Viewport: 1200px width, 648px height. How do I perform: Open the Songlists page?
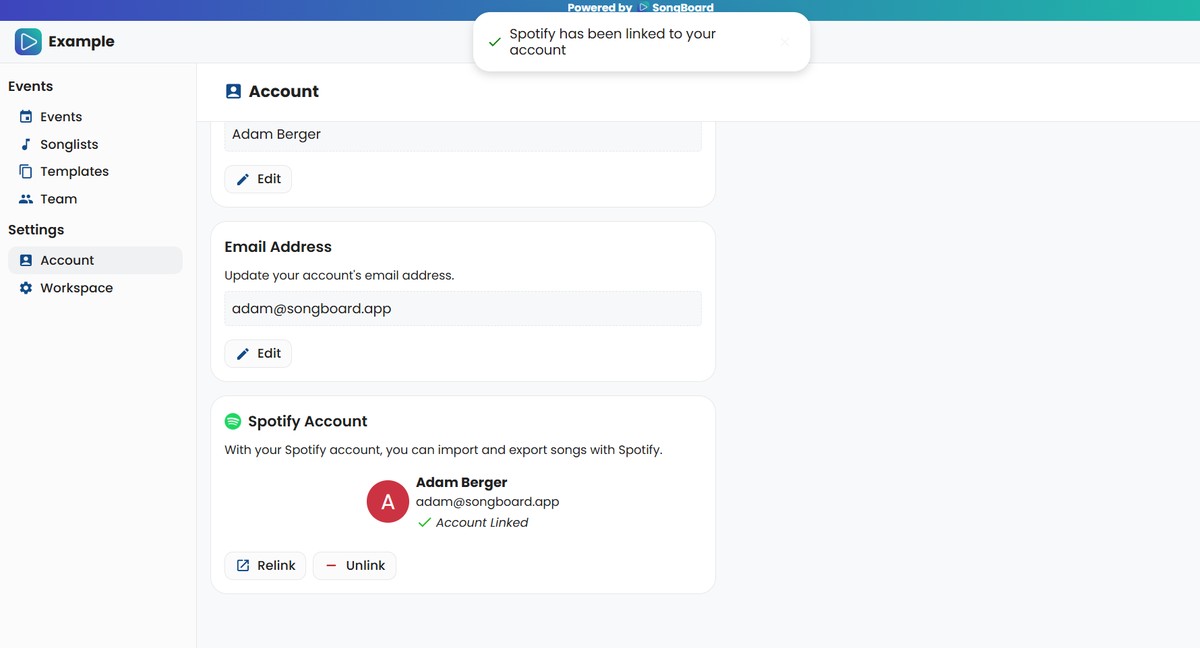[x=95, y=144]
